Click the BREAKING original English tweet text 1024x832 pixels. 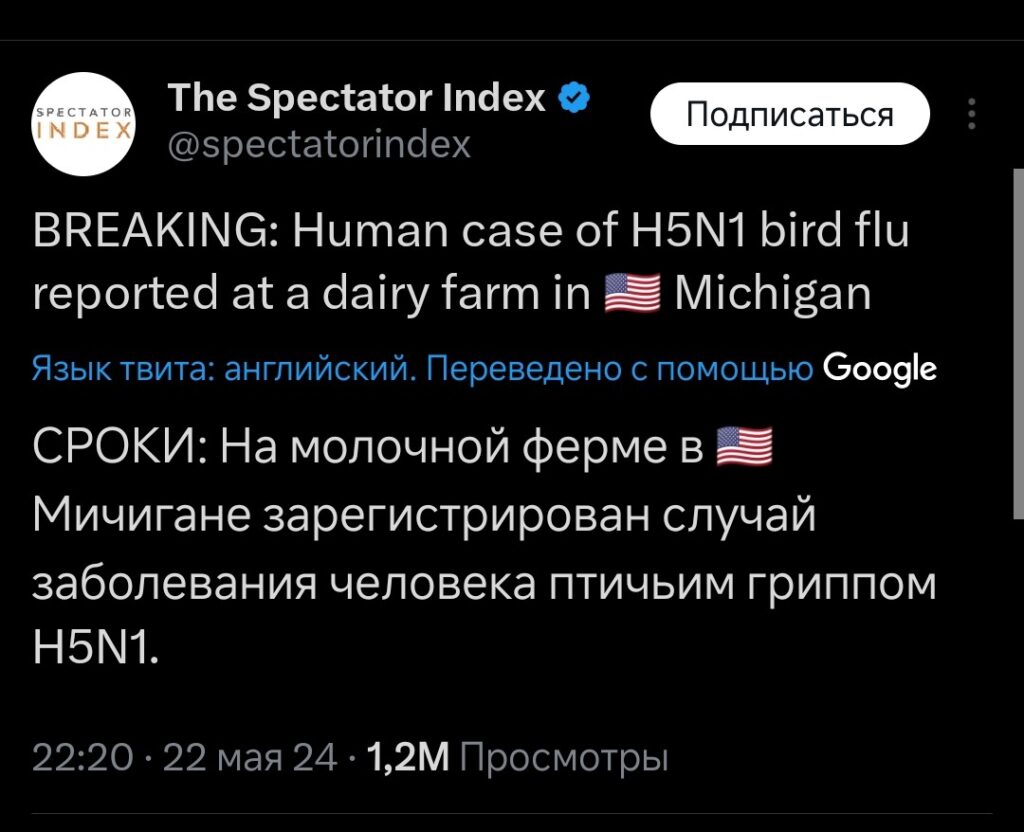470,262
